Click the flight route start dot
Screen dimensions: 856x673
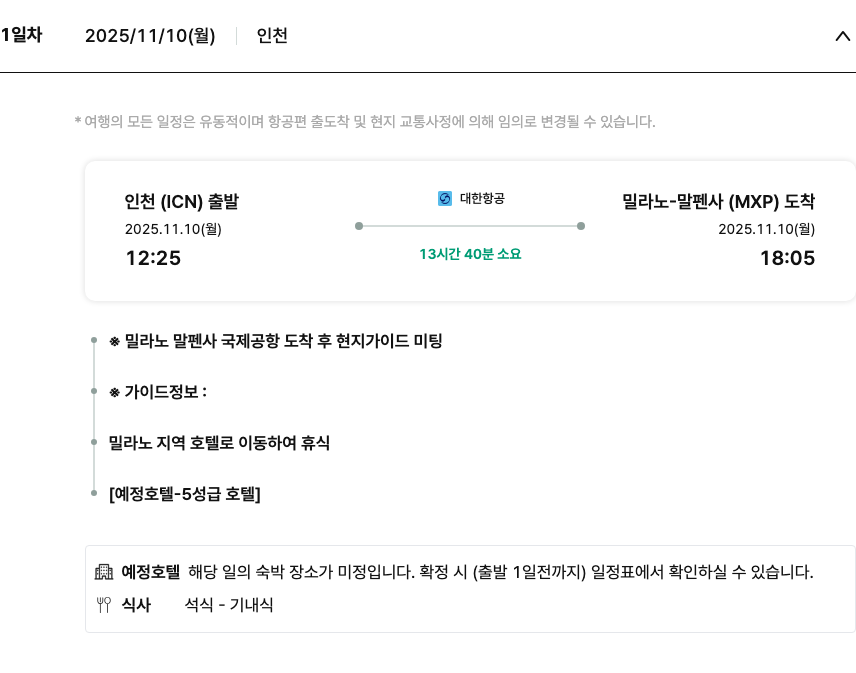click(359, 226)
